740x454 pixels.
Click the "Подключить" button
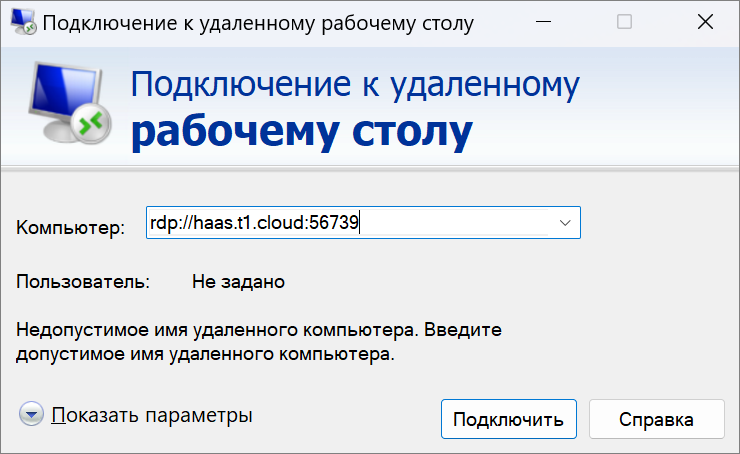pos(509,419)
